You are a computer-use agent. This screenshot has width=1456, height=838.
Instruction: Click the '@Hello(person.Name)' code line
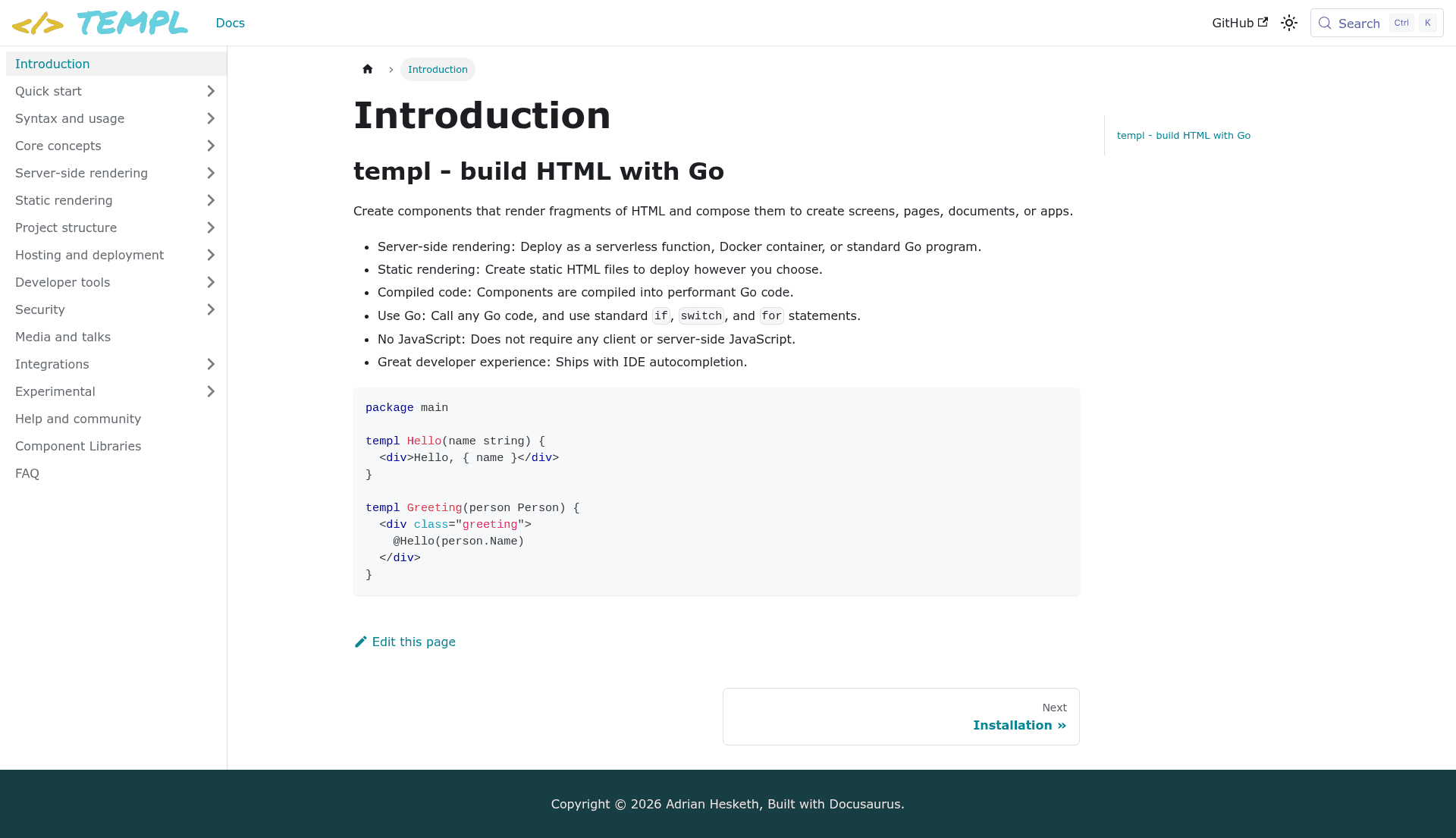coord(458,541)
